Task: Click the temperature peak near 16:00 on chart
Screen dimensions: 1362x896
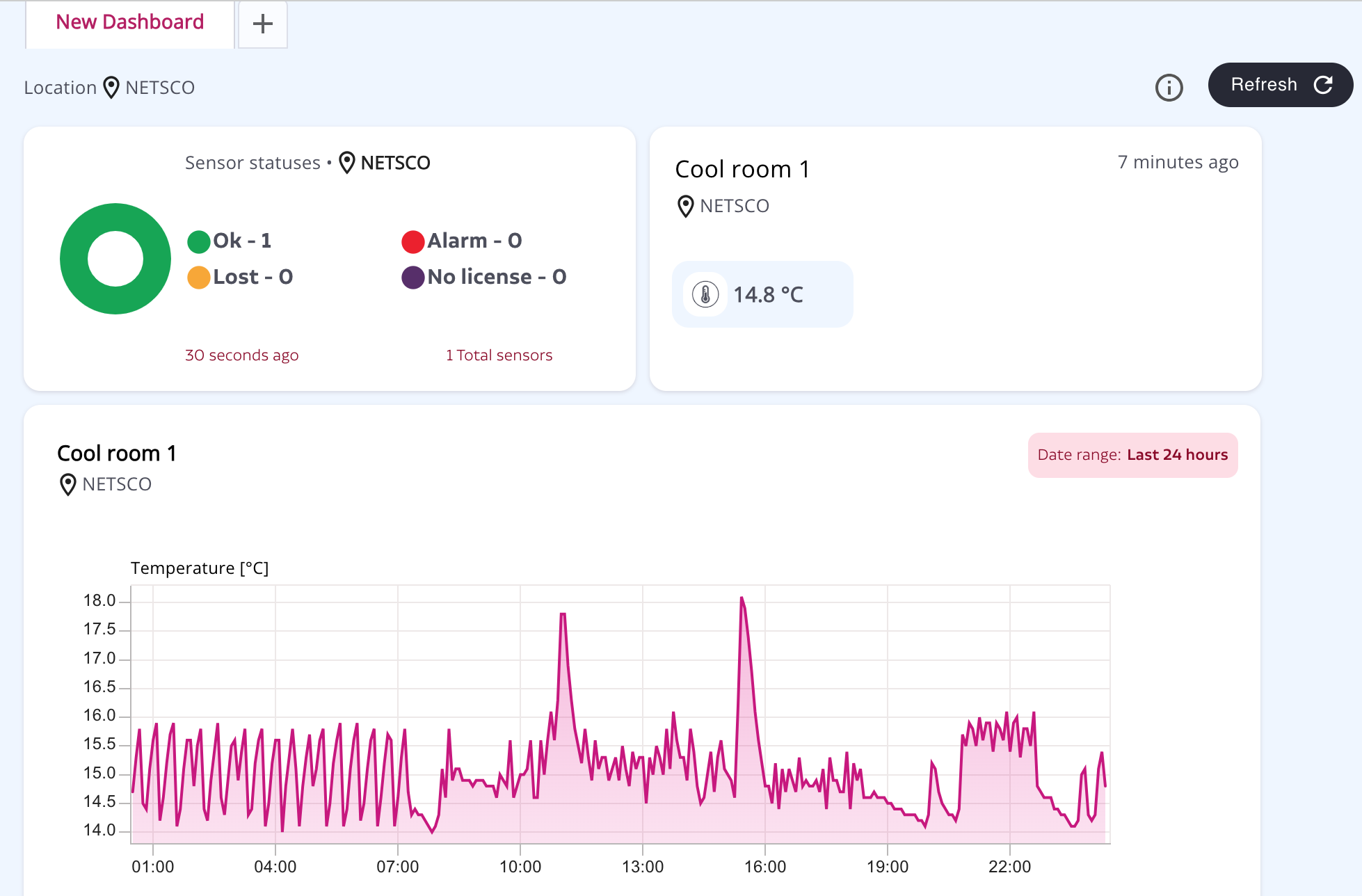Action: click(742, 598)
